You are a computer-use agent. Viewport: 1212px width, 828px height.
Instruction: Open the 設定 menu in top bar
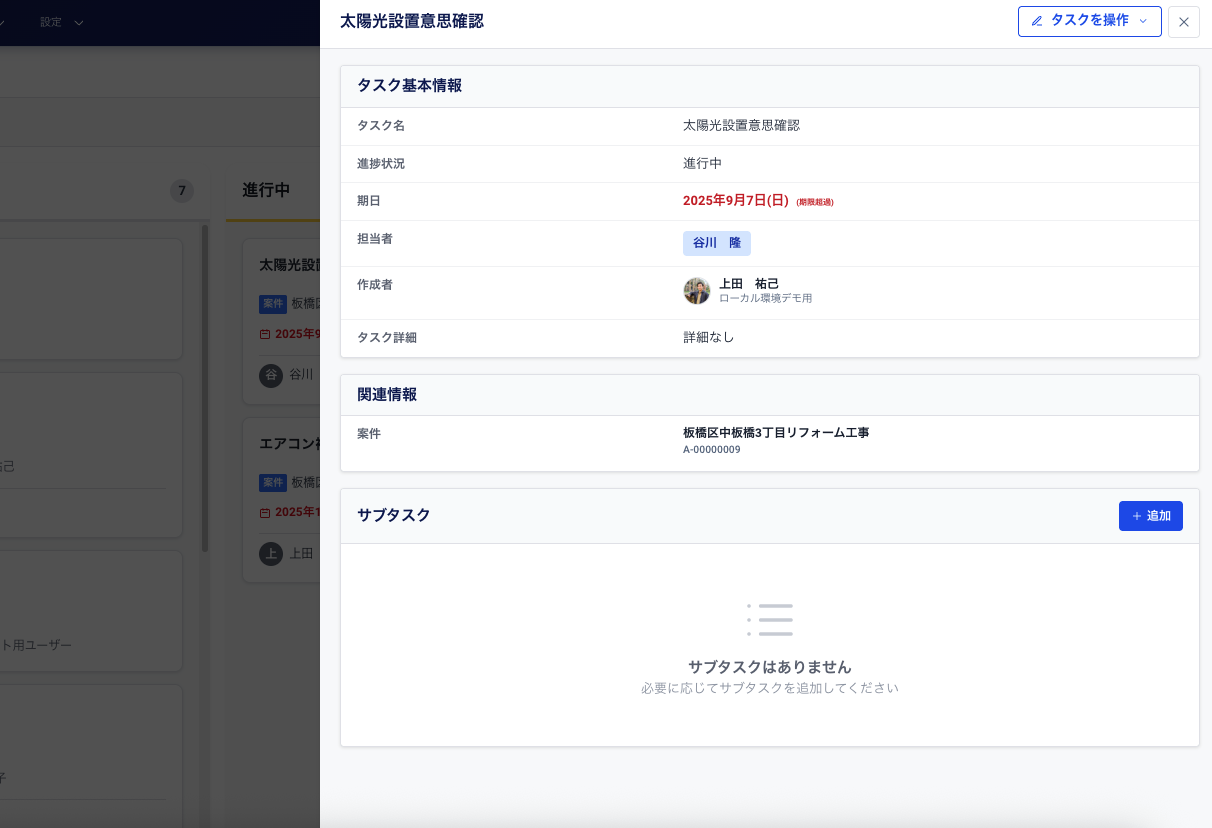[51, 22]
